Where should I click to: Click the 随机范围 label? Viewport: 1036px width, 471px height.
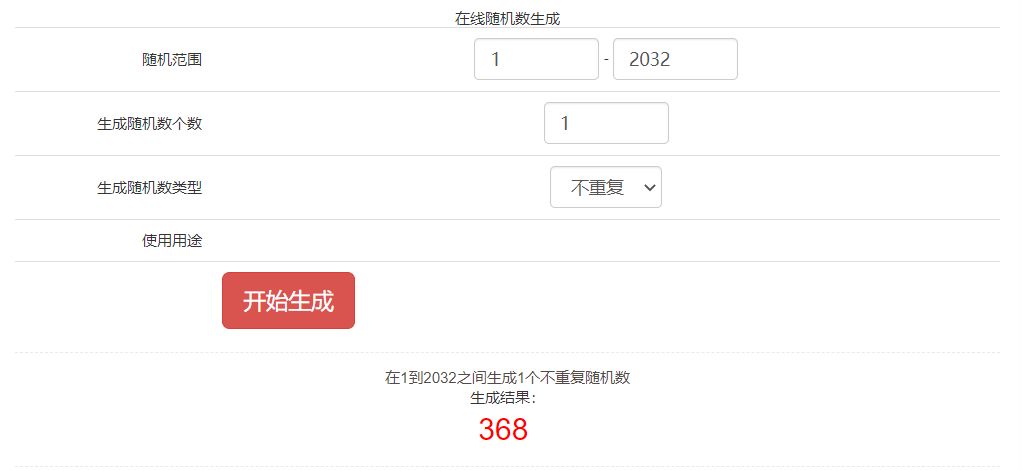[172, 59]
